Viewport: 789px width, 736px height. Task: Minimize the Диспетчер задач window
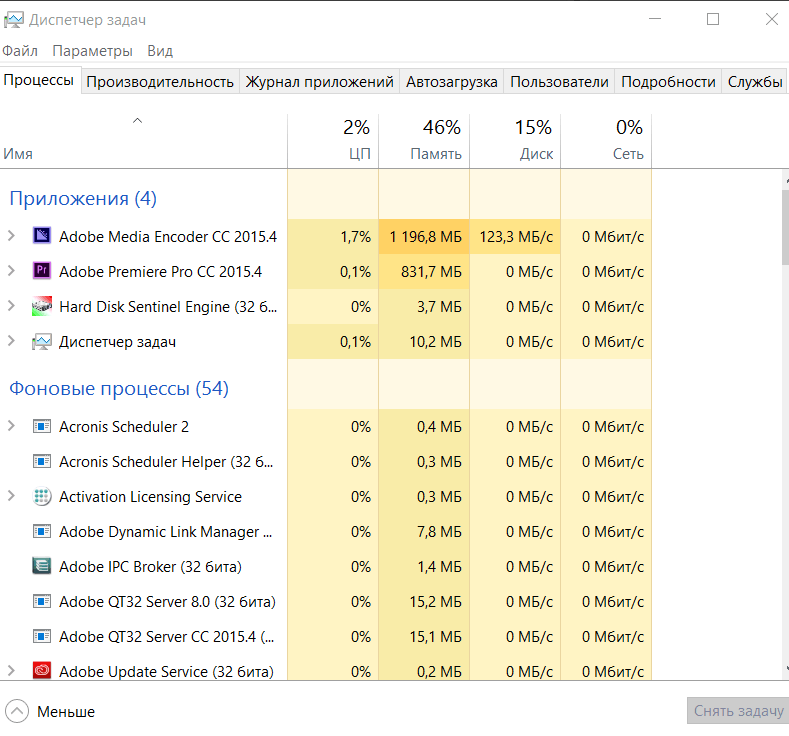(655, 19)
